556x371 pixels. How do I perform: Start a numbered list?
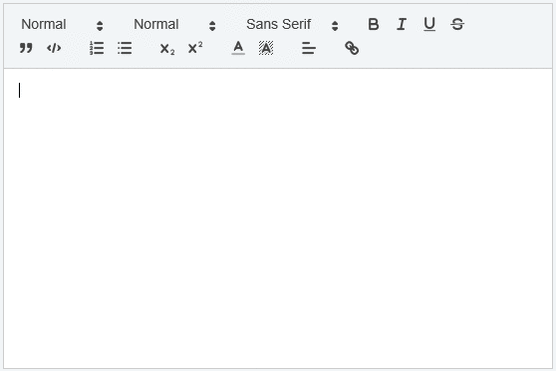96,48
